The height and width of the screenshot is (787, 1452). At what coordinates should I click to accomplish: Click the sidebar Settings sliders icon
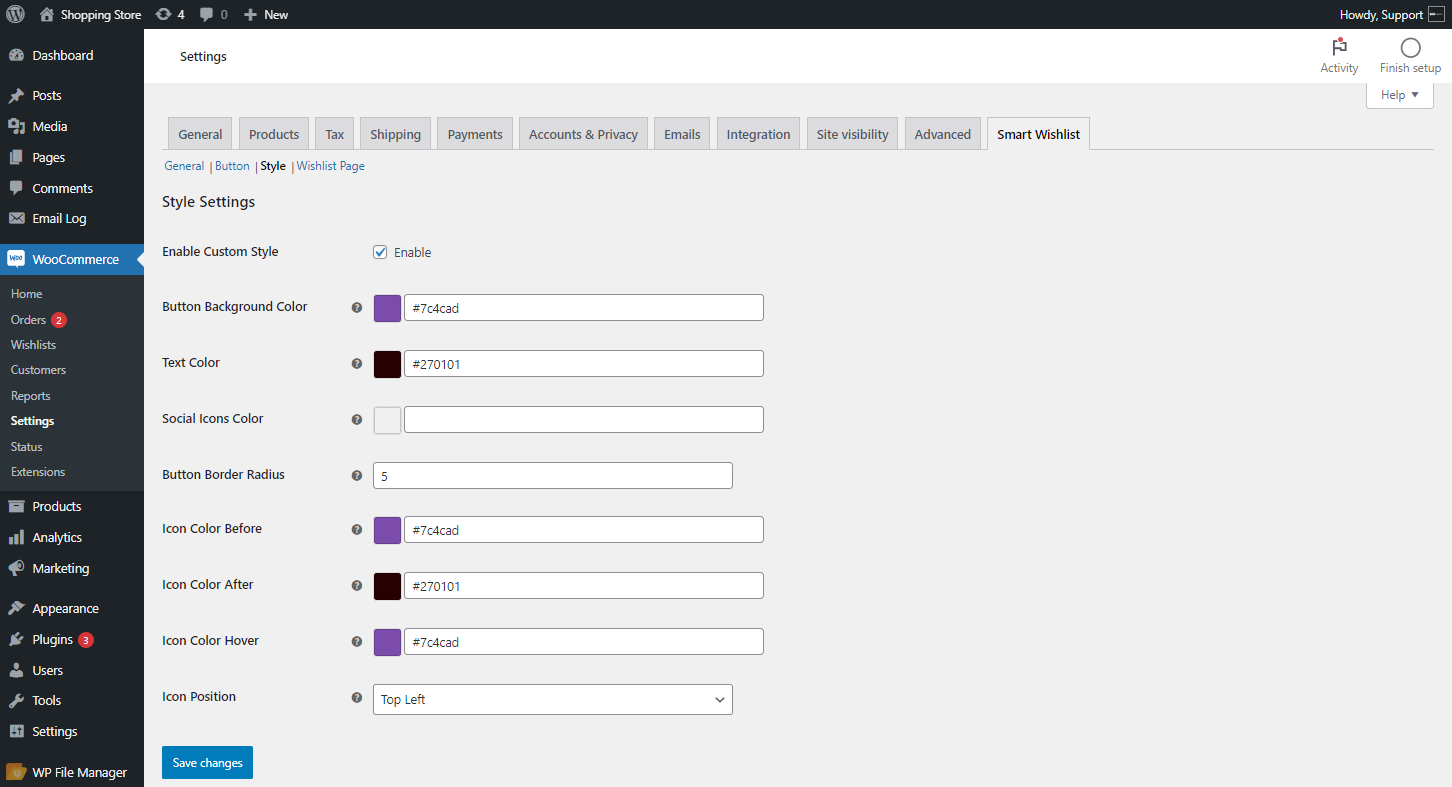(x=17, y=732)
